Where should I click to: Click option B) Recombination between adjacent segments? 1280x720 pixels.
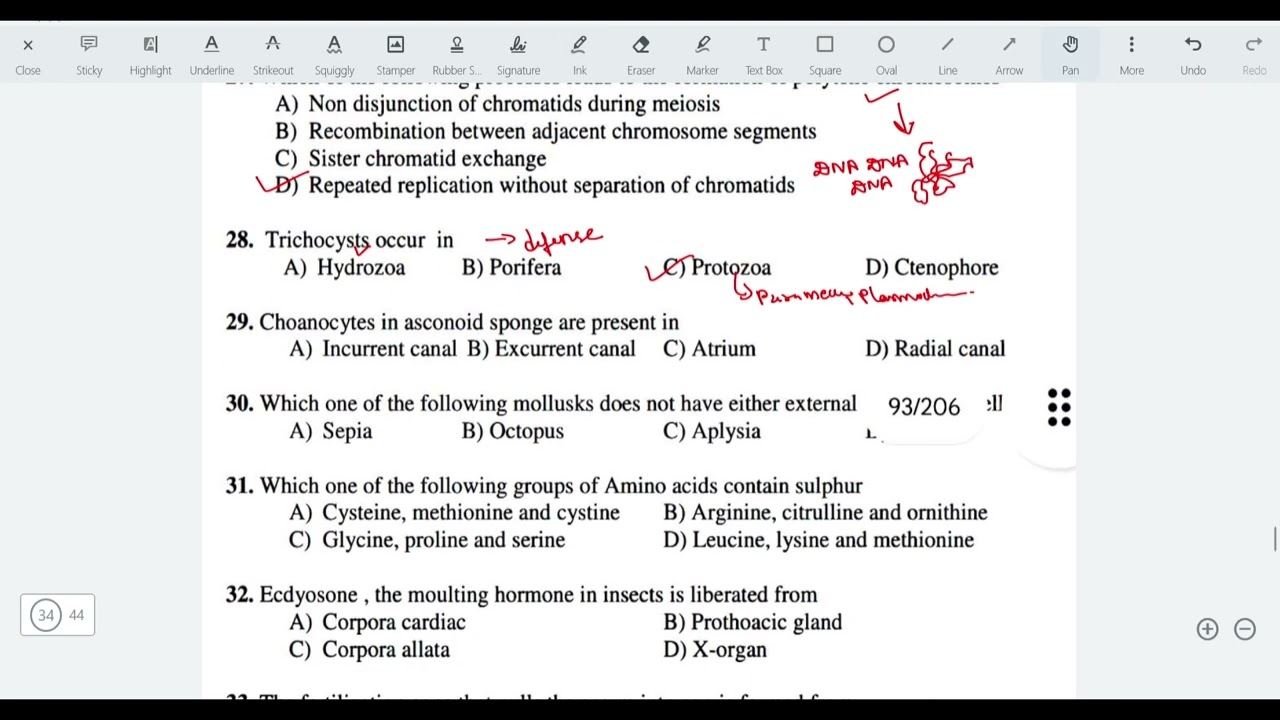pyautogui.click(x=545, y=131)
